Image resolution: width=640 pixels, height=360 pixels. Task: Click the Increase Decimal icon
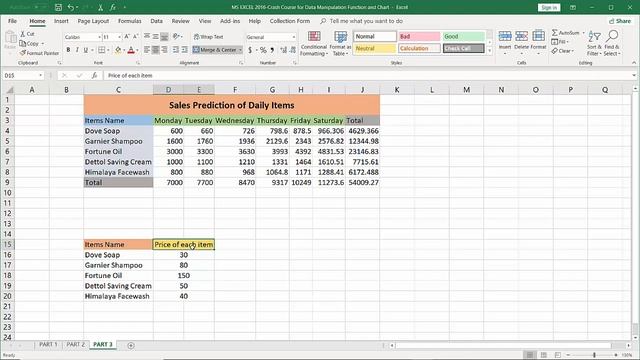click(284, 50)
